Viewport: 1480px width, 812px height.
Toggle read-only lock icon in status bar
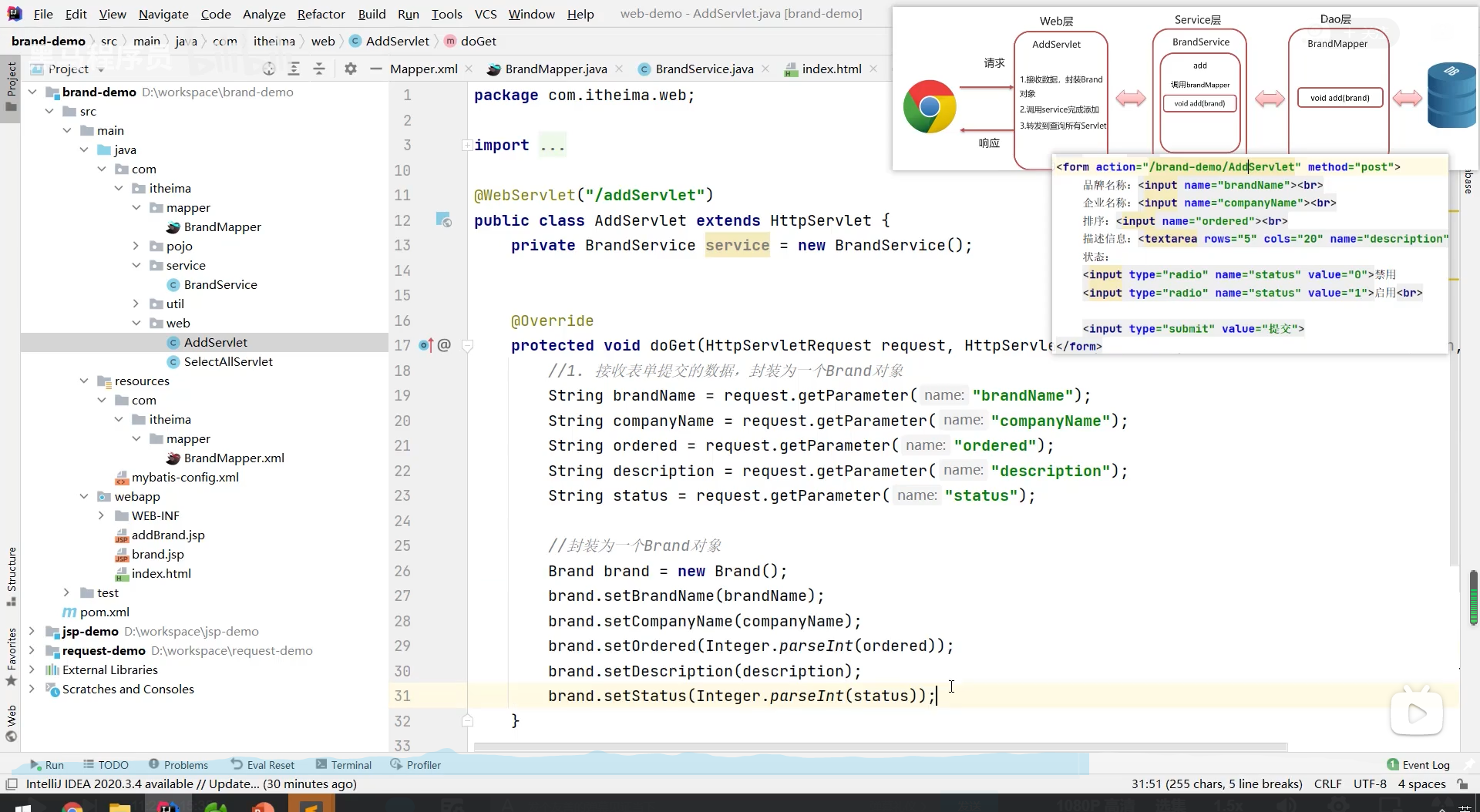click(x=1462, y=784)
